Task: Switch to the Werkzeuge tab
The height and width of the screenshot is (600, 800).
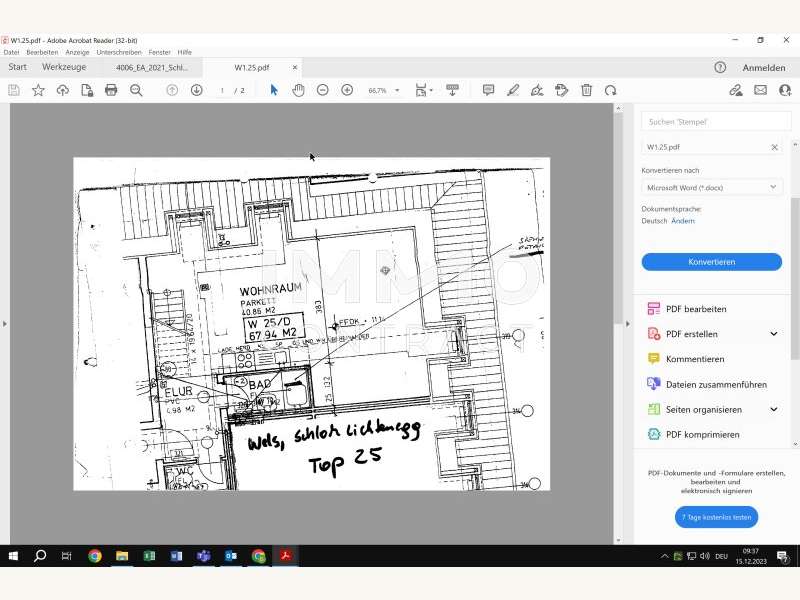Action: click(64, 67)
